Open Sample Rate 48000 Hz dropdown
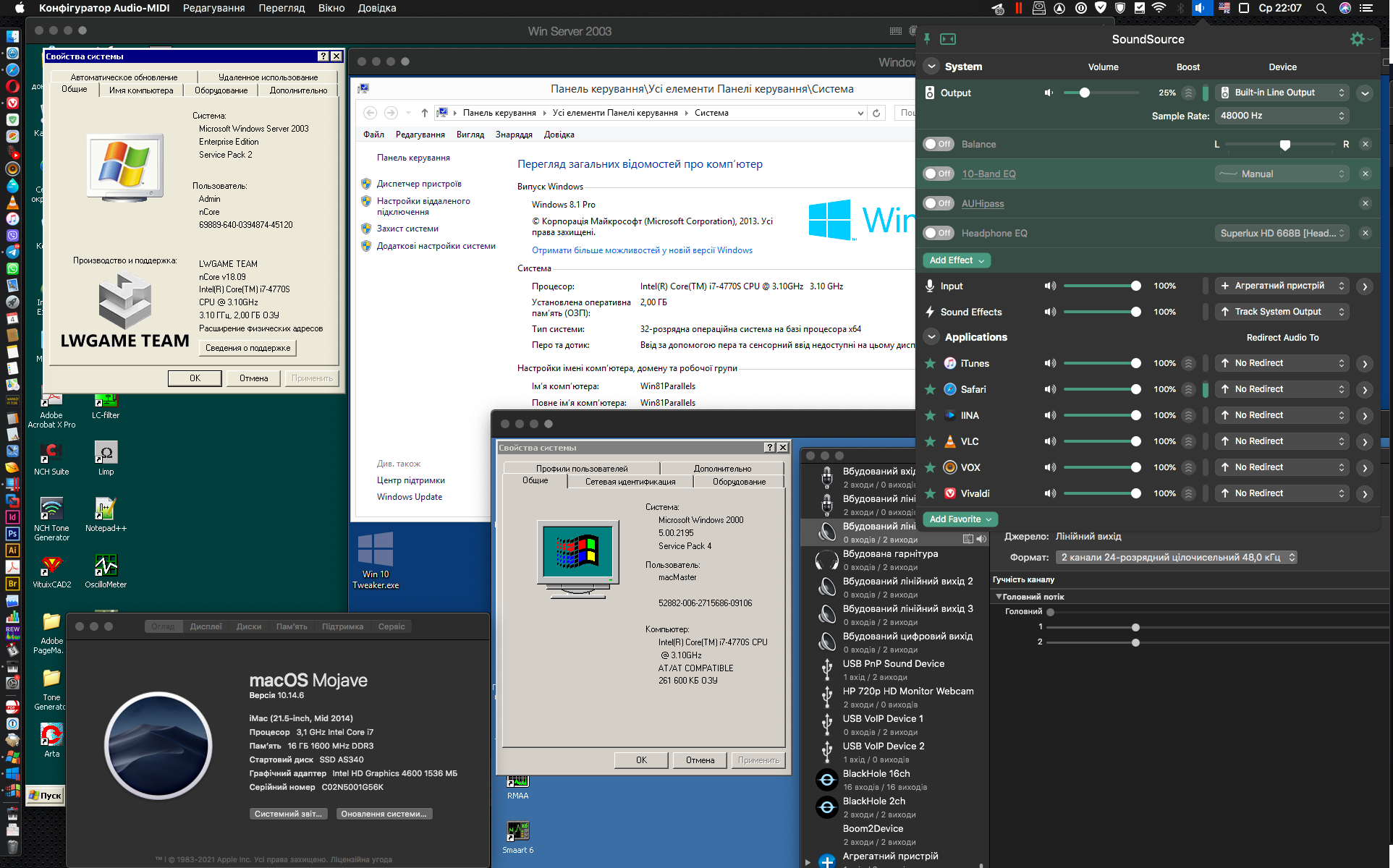Viewport: 1393px width, 868px height. (1282, 116)
